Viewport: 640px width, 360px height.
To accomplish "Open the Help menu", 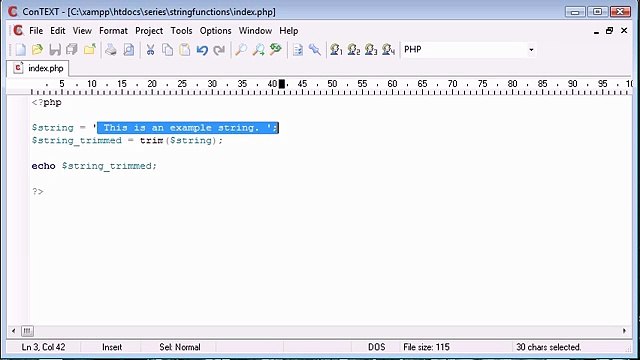I will point(289,31).
